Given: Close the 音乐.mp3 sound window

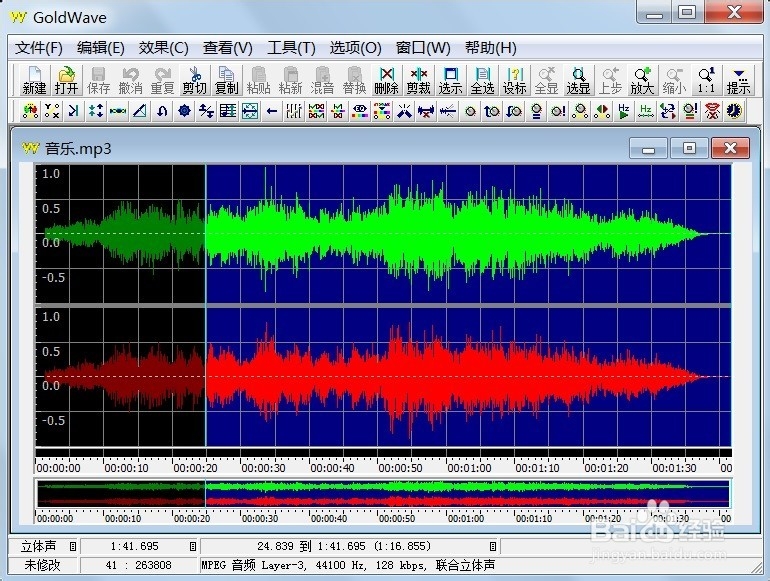Looking at the screenshot, I should 730,148.
